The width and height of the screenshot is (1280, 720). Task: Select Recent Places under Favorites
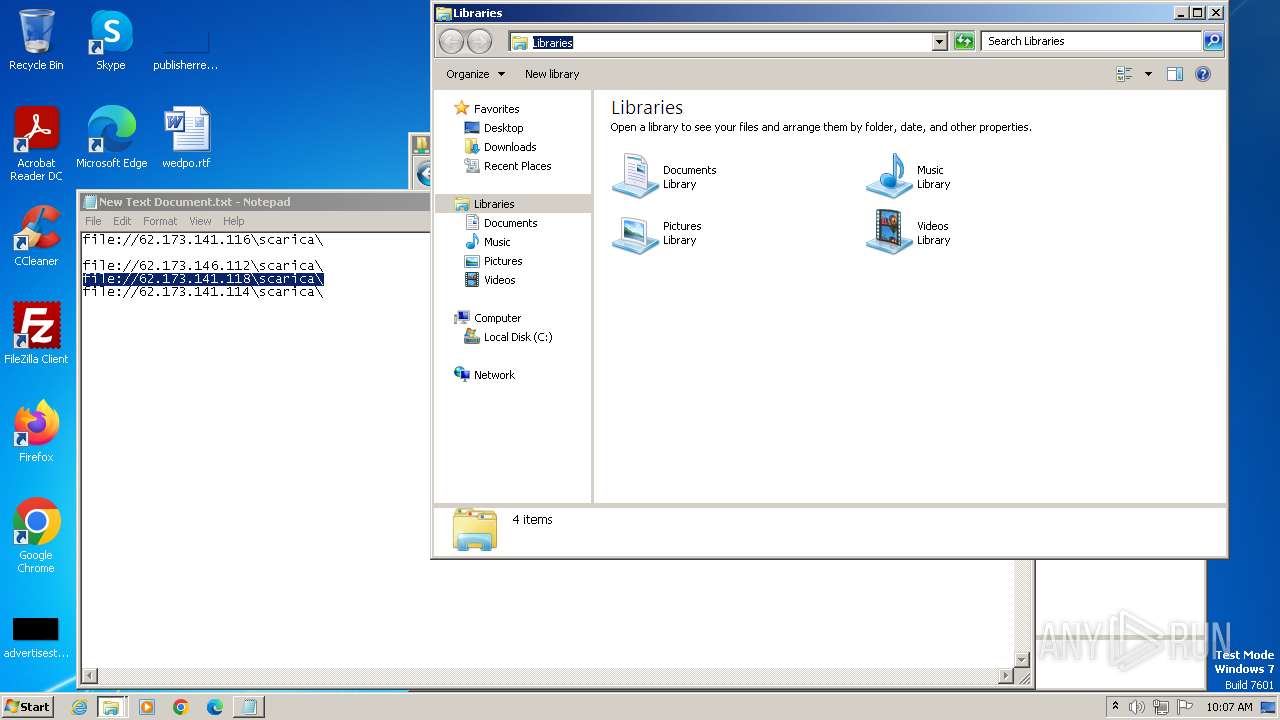pos(517,166)
